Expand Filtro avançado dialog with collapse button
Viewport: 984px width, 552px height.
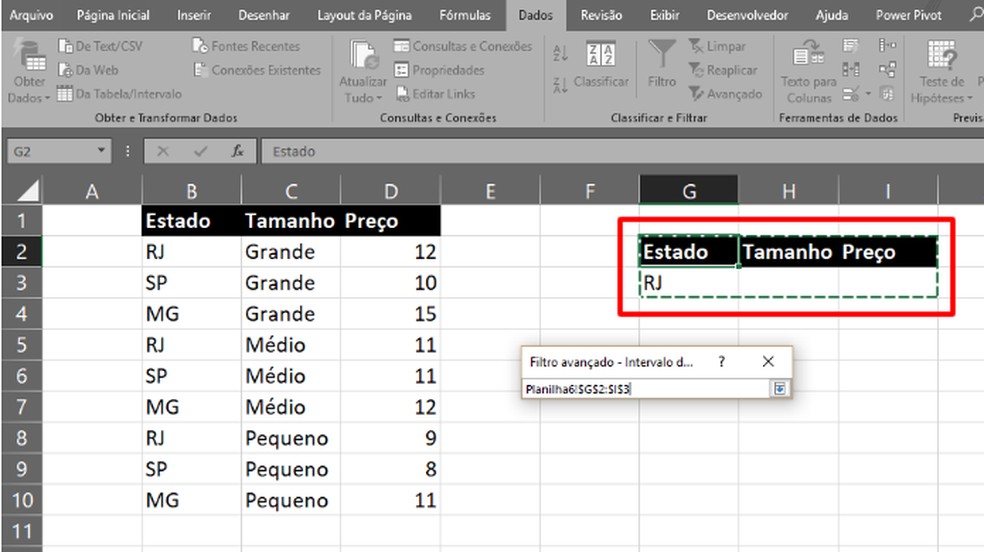pos(779,389)
